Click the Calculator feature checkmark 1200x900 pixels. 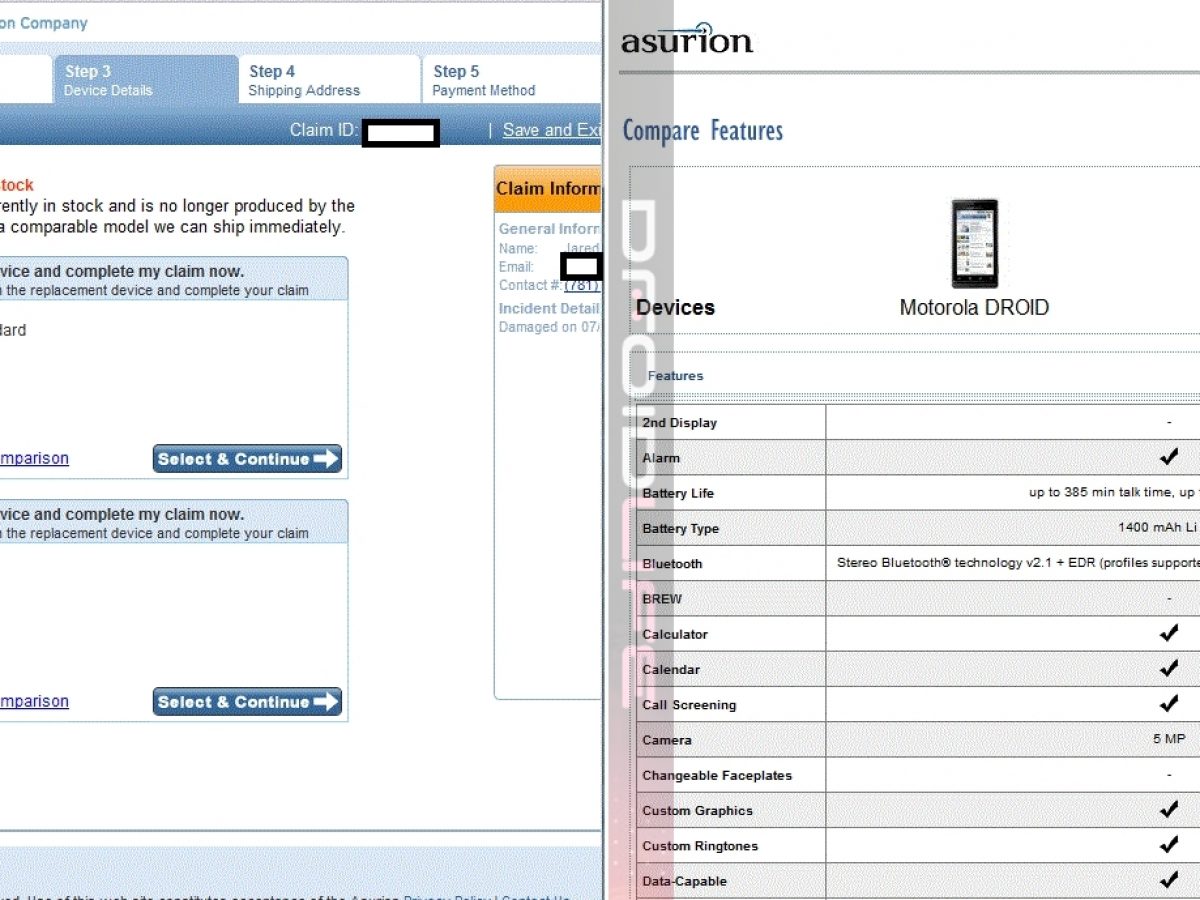pyautogui.click(x=1168, y=633)
